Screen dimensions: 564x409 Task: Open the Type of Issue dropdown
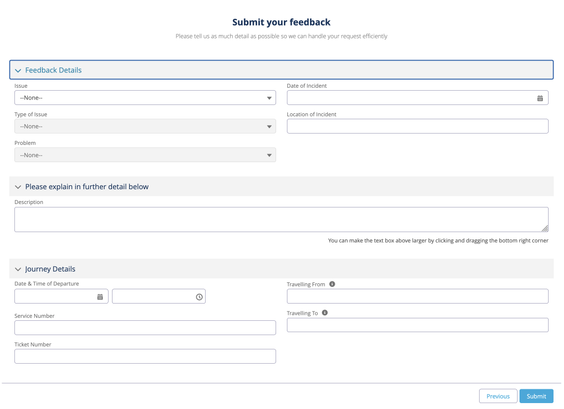145,126
